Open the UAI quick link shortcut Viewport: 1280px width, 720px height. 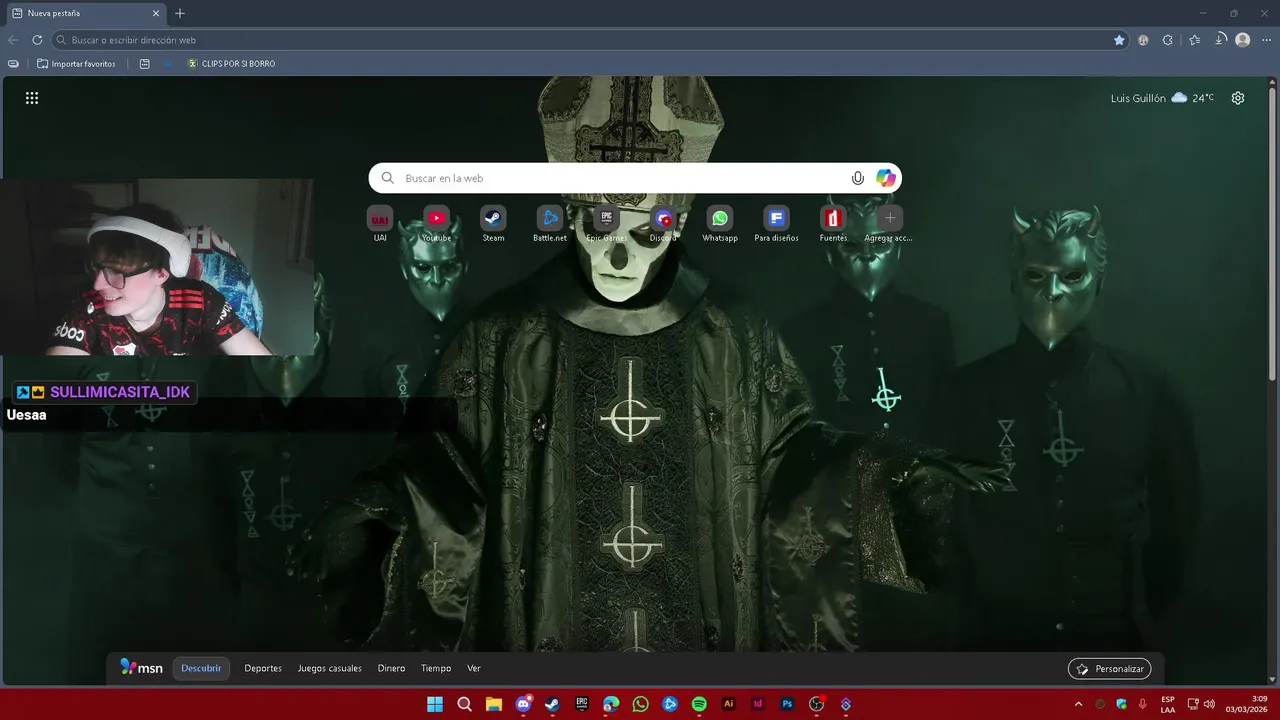click(380, 223)
